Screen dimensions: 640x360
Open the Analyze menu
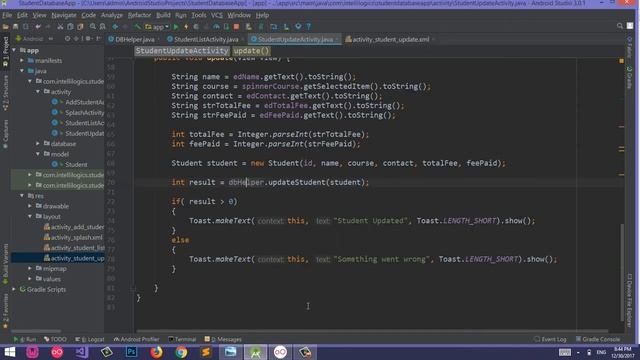pyautogui.click(x=112, y=16)
